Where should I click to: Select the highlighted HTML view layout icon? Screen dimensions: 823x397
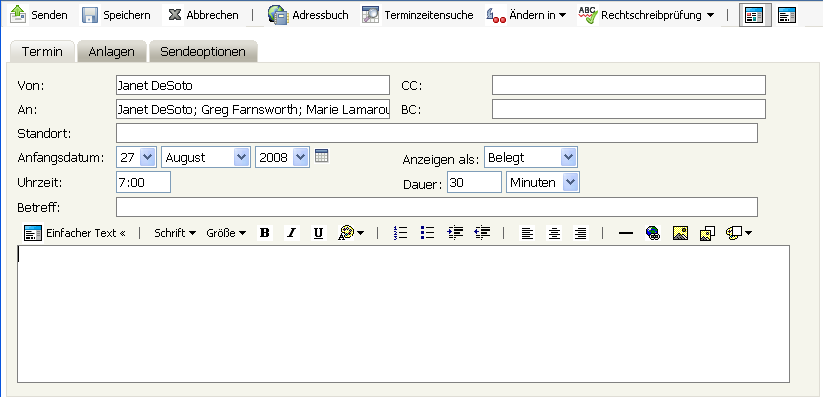click(754, 15)
